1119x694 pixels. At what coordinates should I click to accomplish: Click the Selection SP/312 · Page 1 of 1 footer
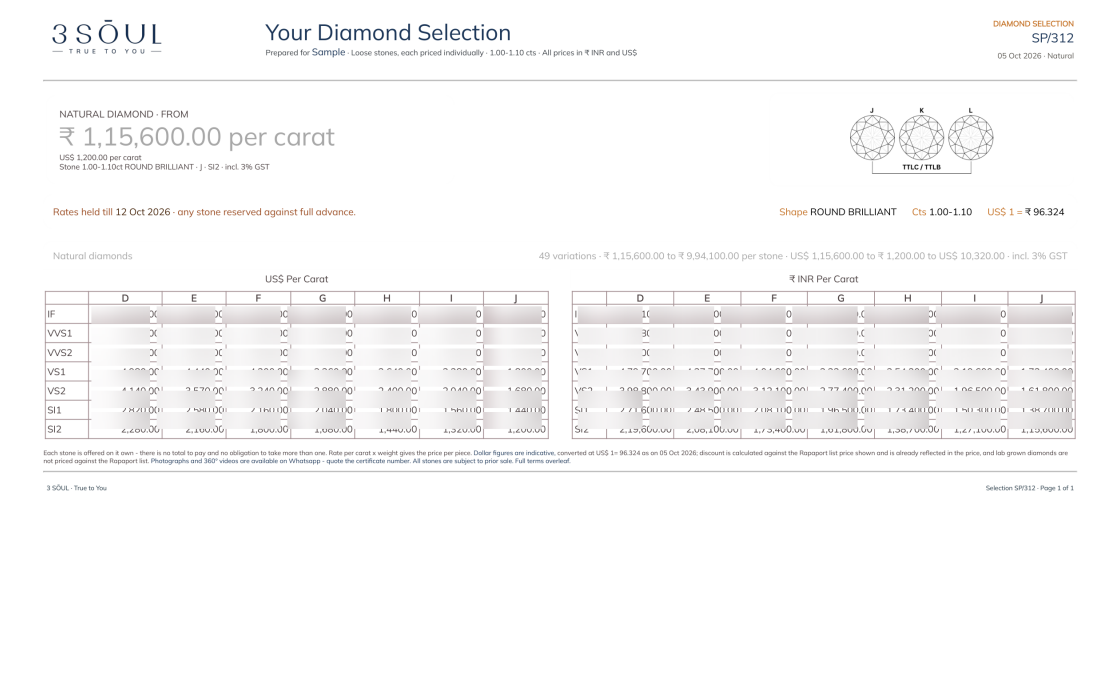pyautogui.click(x=1029, y=488)
